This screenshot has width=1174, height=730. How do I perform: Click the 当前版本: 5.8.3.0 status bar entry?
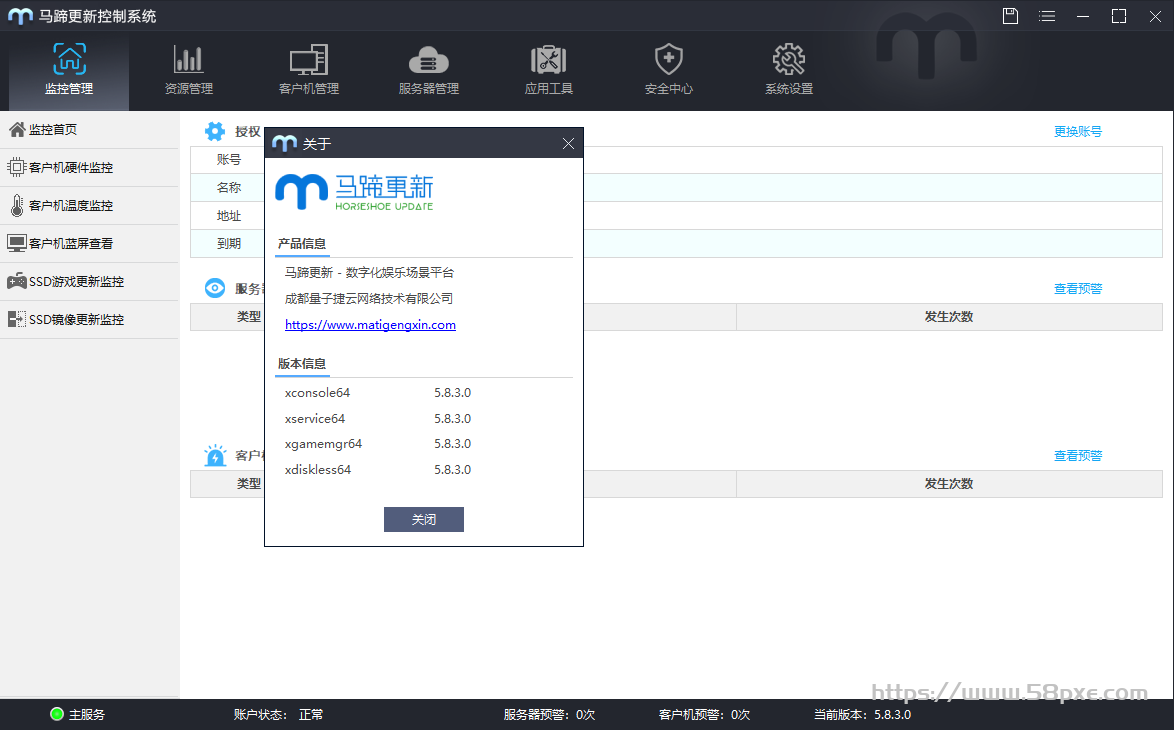[863, 715]
